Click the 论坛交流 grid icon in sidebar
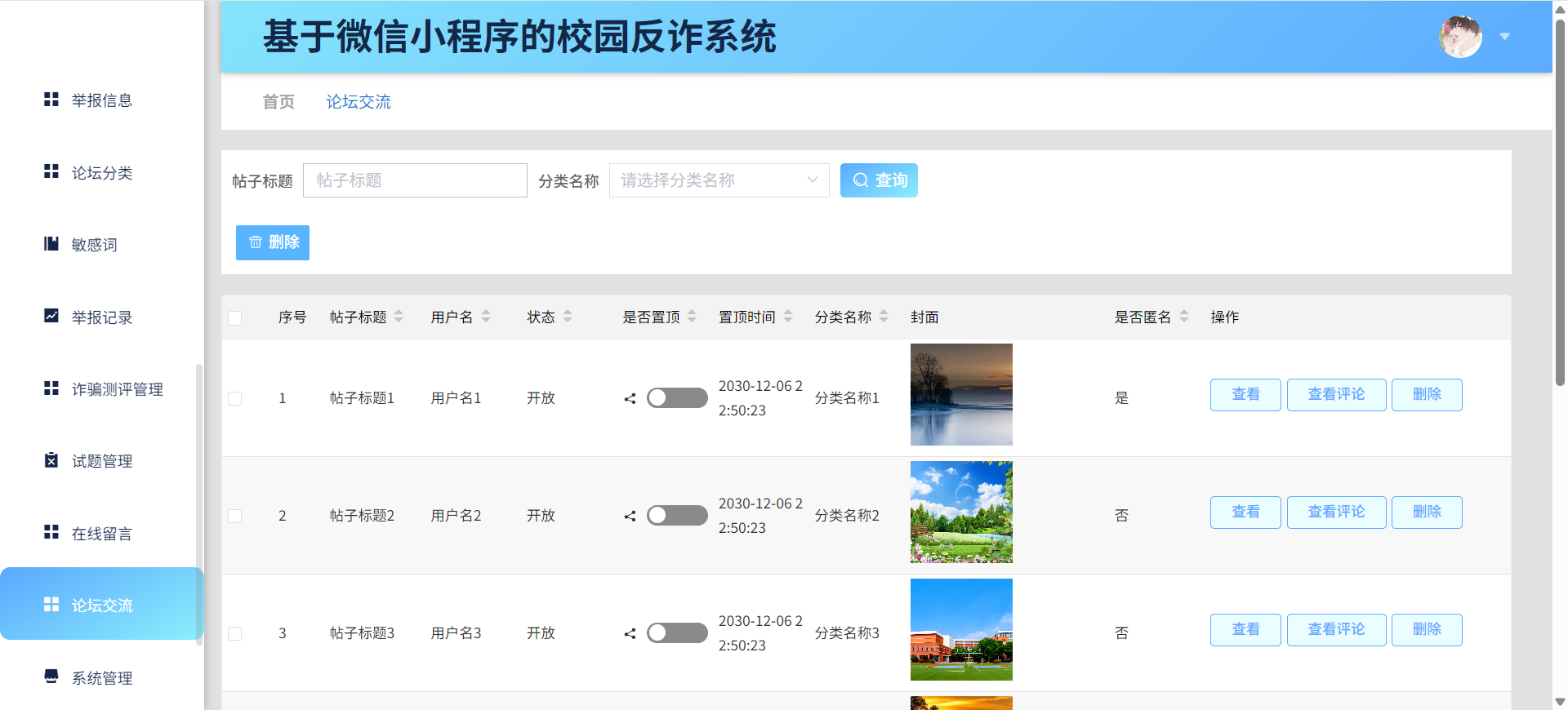The width and height of the screenshot is (1568, 710). click(51, 605)
